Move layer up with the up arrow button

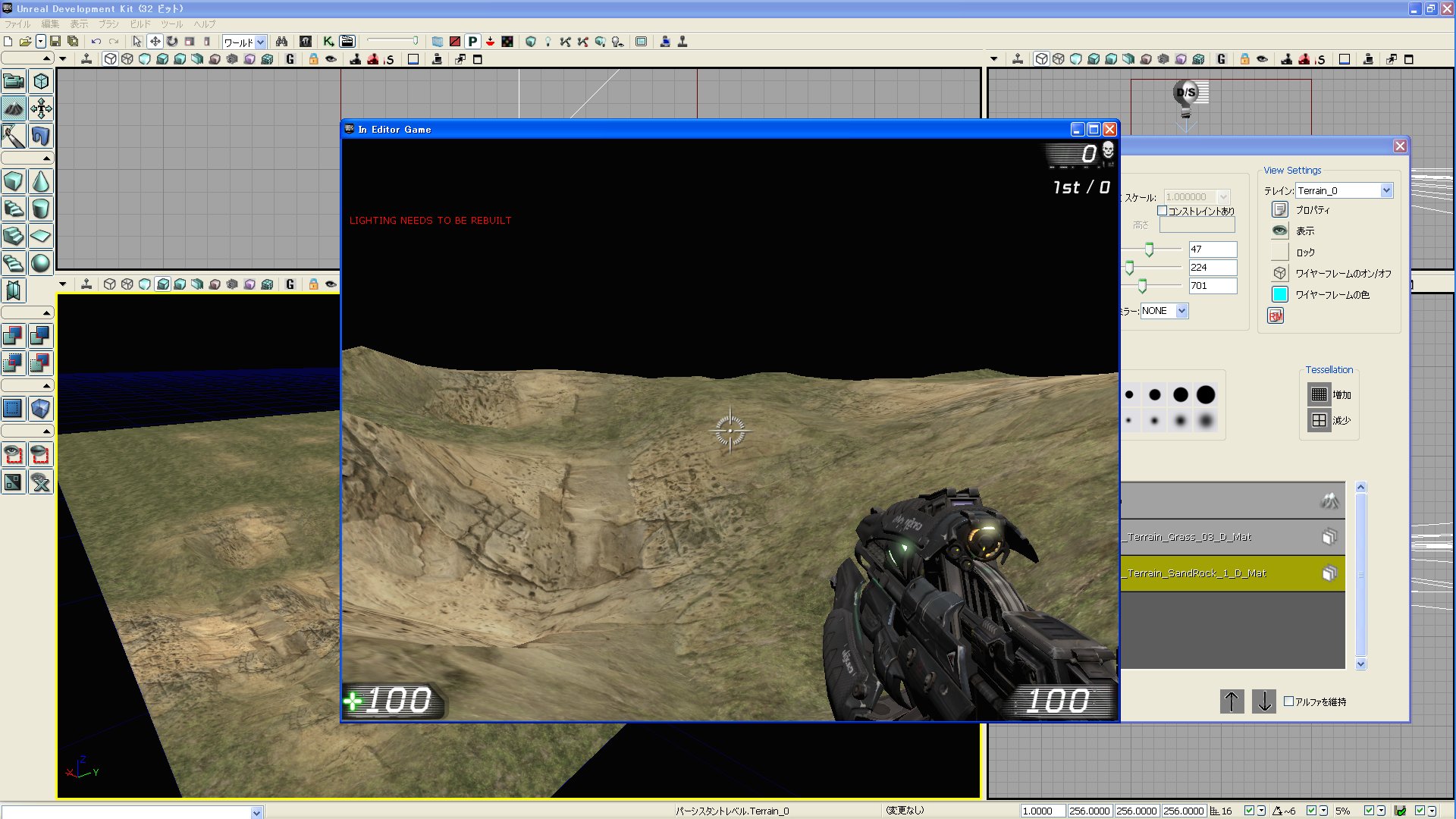[x=1232, y=701]
